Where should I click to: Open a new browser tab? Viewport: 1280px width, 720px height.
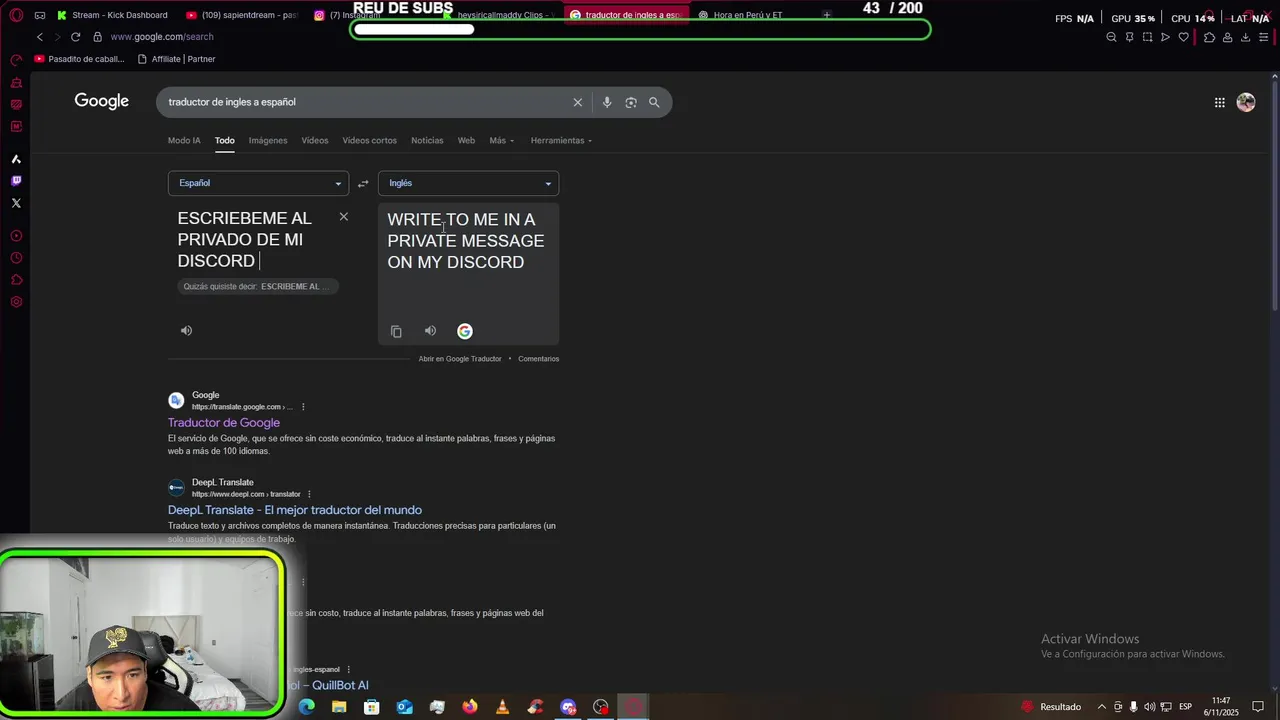tap(827, 15)
